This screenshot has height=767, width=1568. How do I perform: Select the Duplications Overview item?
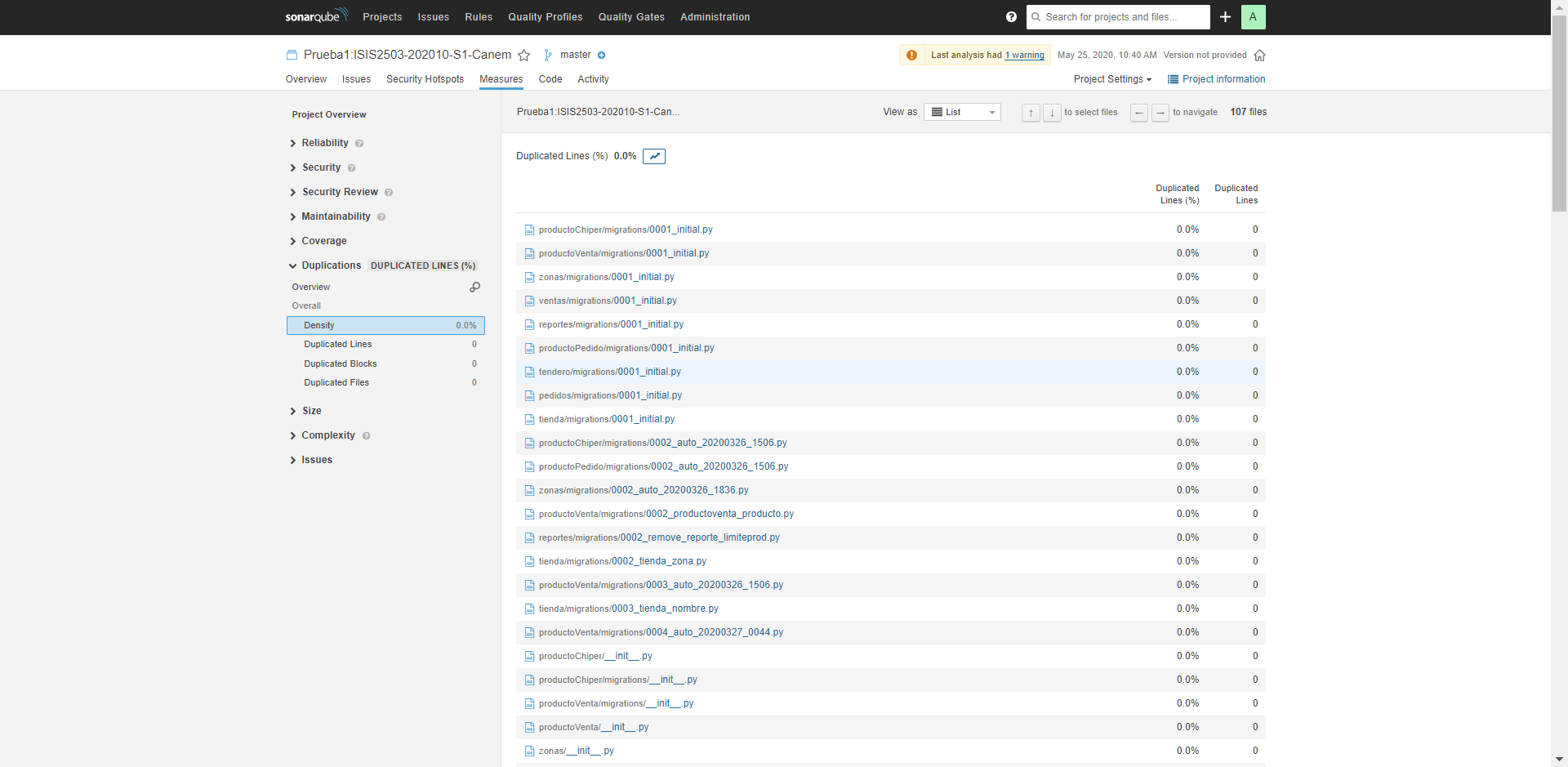coord(311,288)
